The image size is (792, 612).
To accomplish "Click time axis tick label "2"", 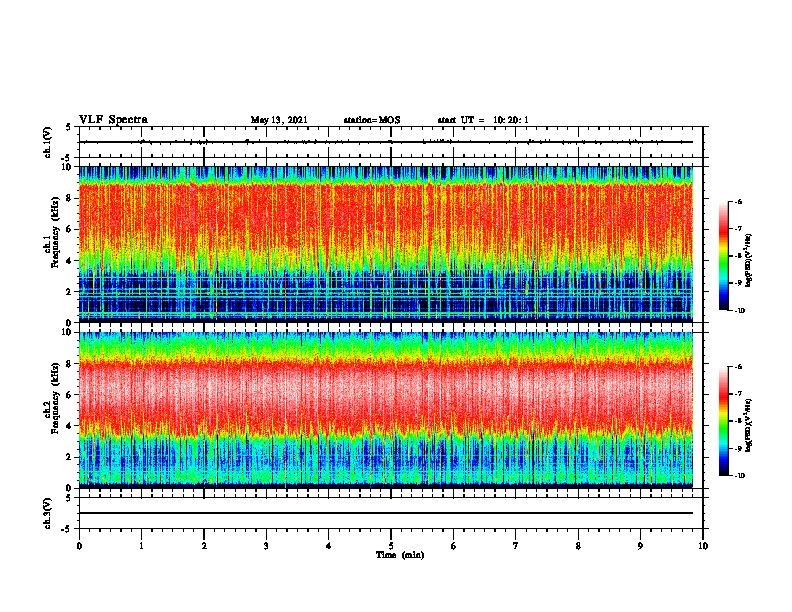I will (204, 546).
